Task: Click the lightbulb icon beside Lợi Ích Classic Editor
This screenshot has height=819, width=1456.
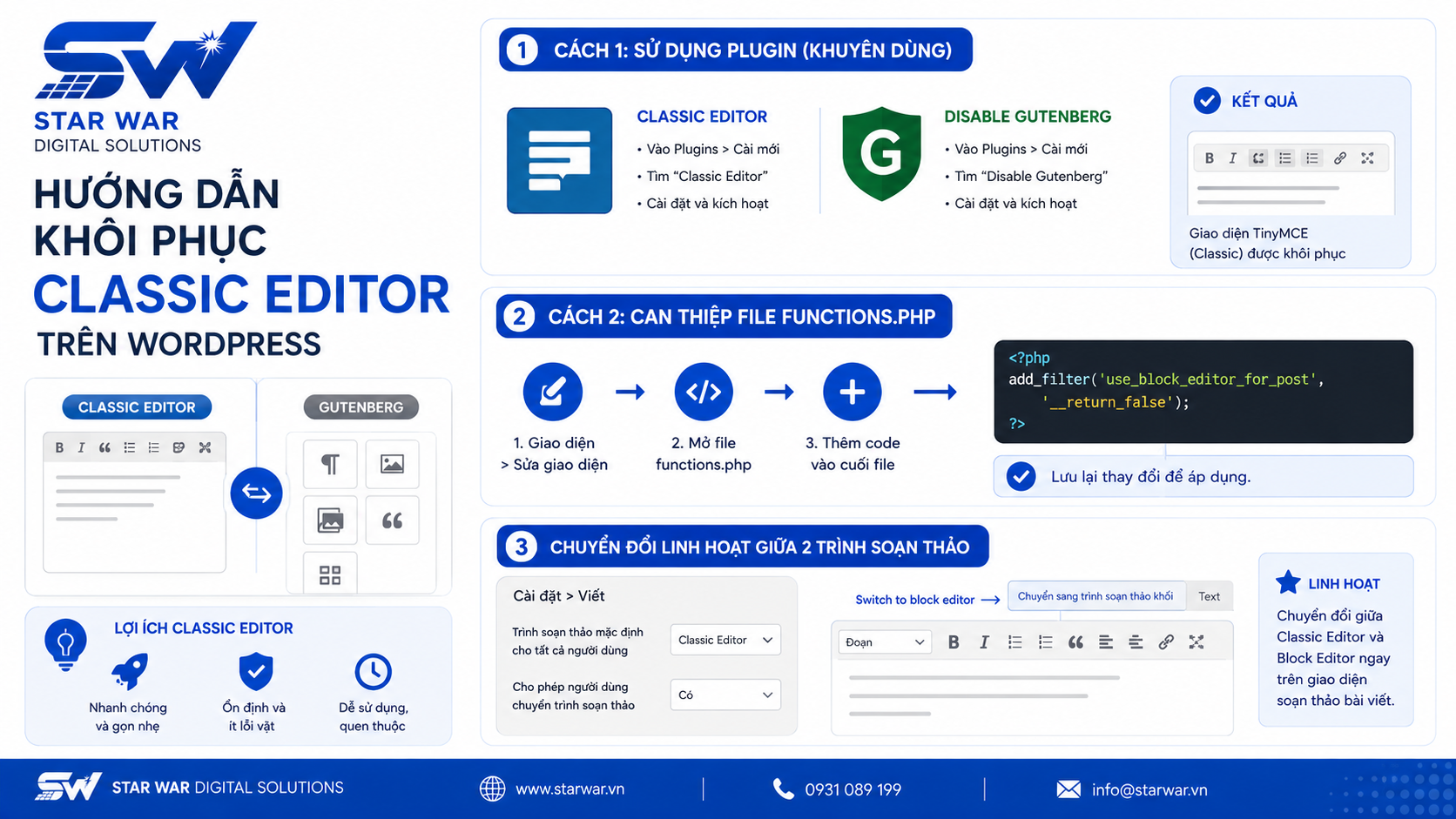Action: (65, 644)
